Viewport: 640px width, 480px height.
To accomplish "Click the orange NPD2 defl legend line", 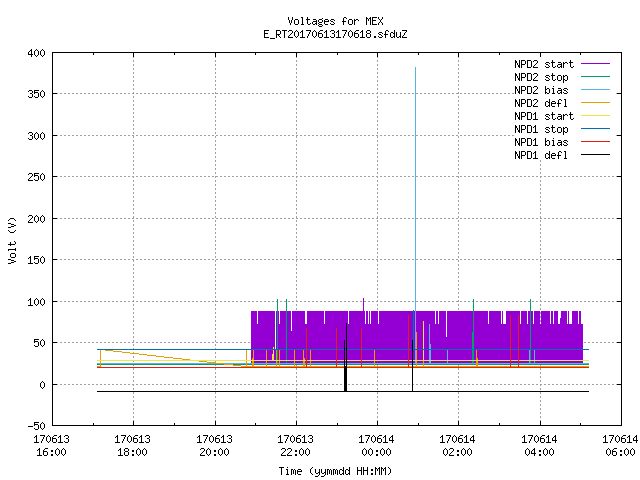I will click(595, 103).
